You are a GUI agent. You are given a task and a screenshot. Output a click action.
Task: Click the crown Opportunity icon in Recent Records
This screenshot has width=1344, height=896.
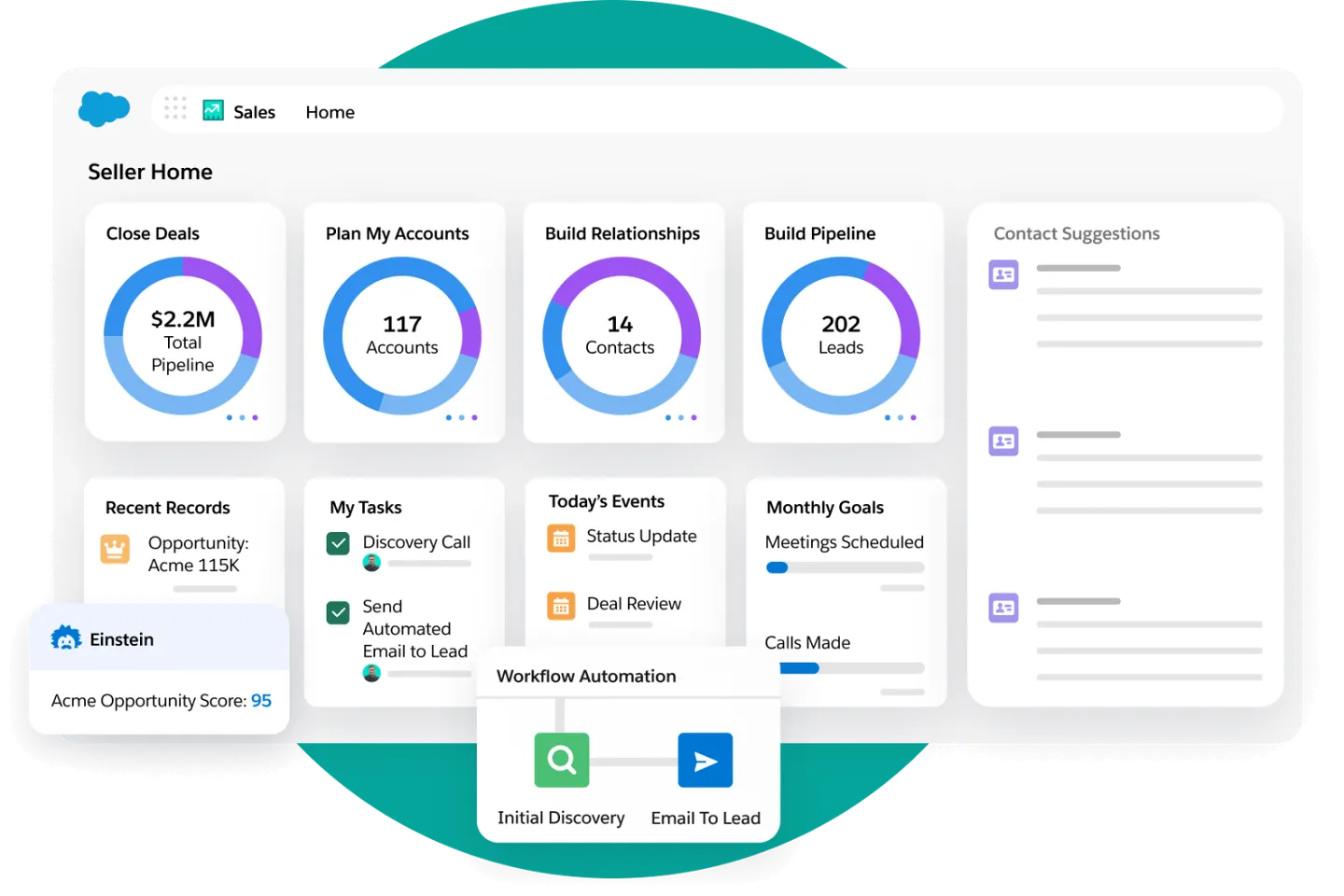point(115,550)
